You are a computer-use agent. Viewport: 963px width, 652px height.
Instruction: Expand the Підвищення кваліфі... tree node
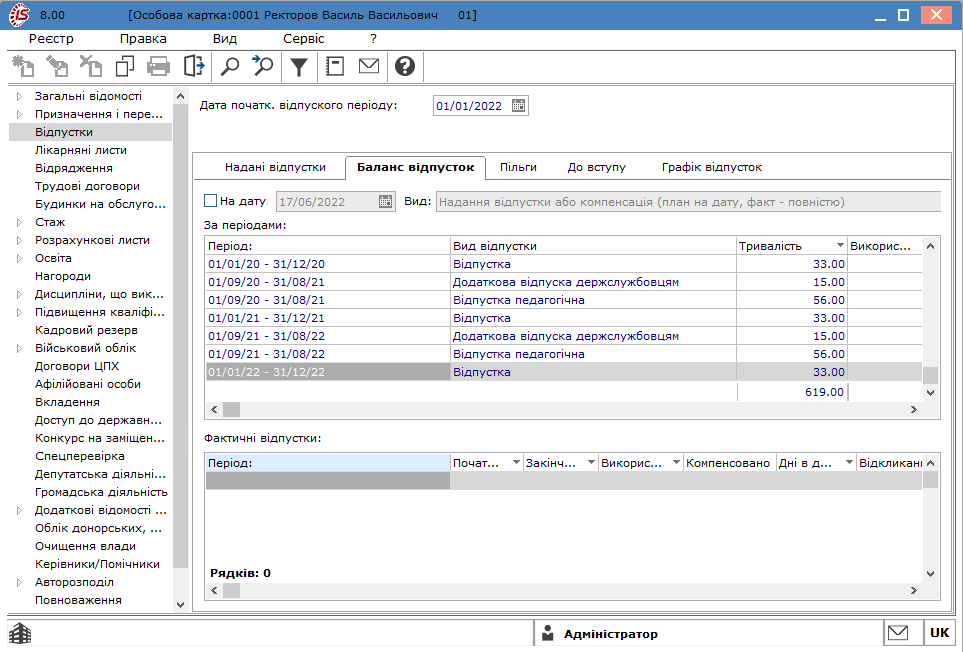click(20, 312)
